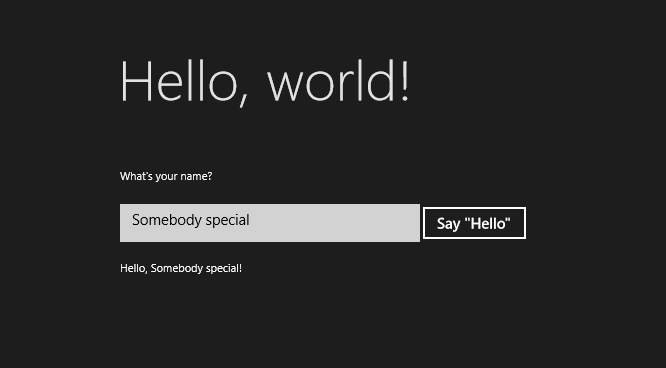The height and width of the screenshot is (368, 666).
Task: Submit the name with the Say "Hello" button
Action: [474, 223]
